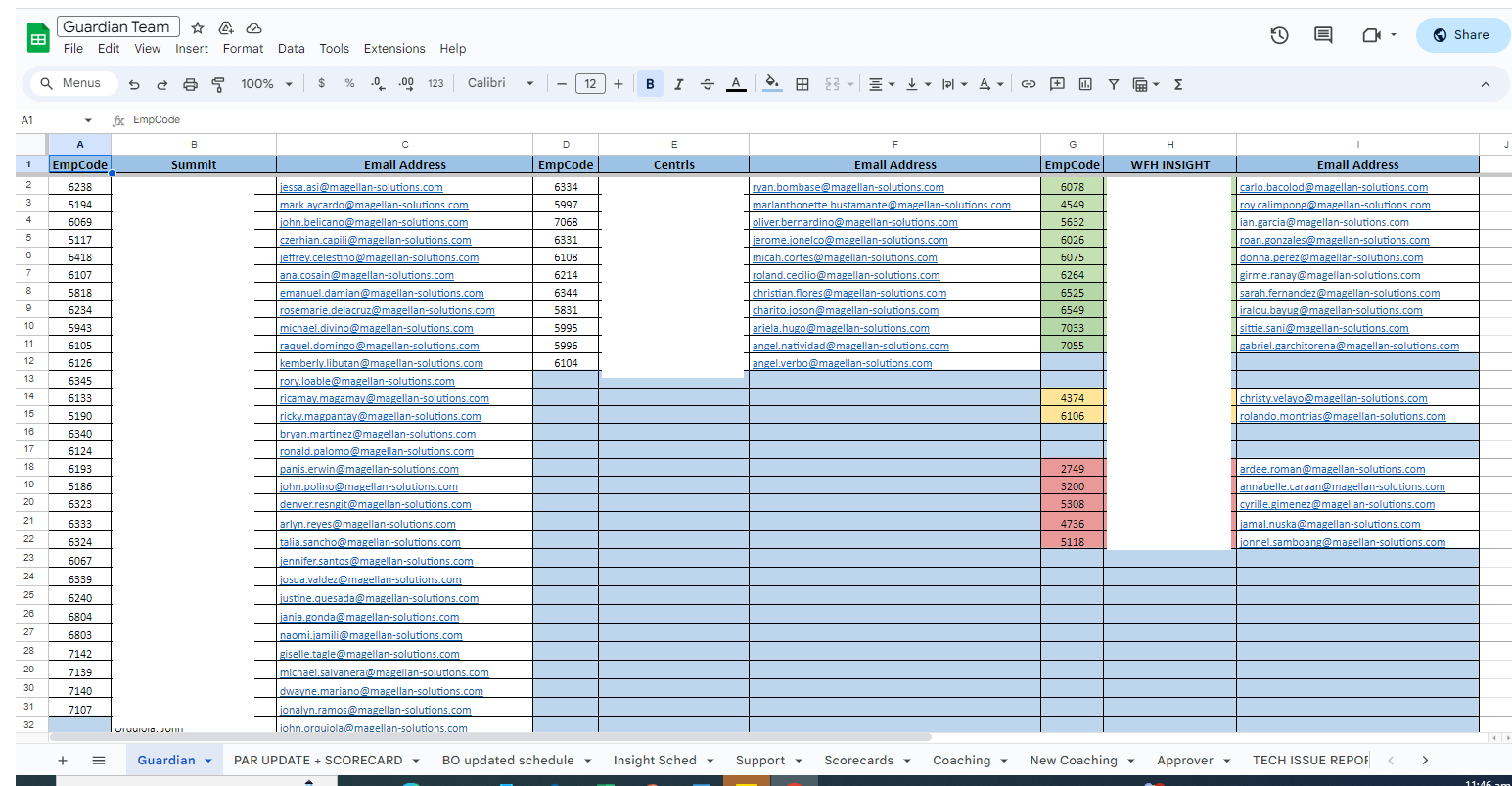
Task: Click the move to folder icon
Action: point(226,28)
